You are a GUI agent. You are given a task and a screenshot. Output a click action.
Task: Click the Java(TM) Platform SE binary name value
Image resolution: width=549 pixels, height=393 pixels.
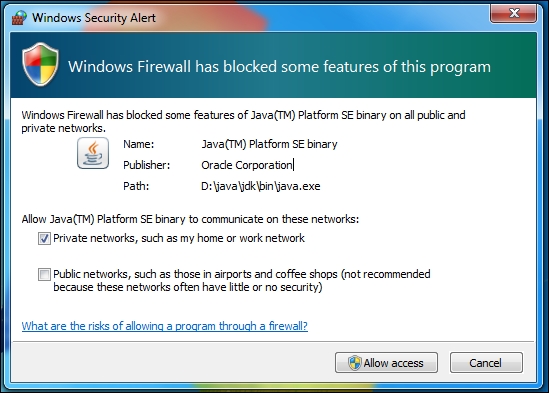269,144
